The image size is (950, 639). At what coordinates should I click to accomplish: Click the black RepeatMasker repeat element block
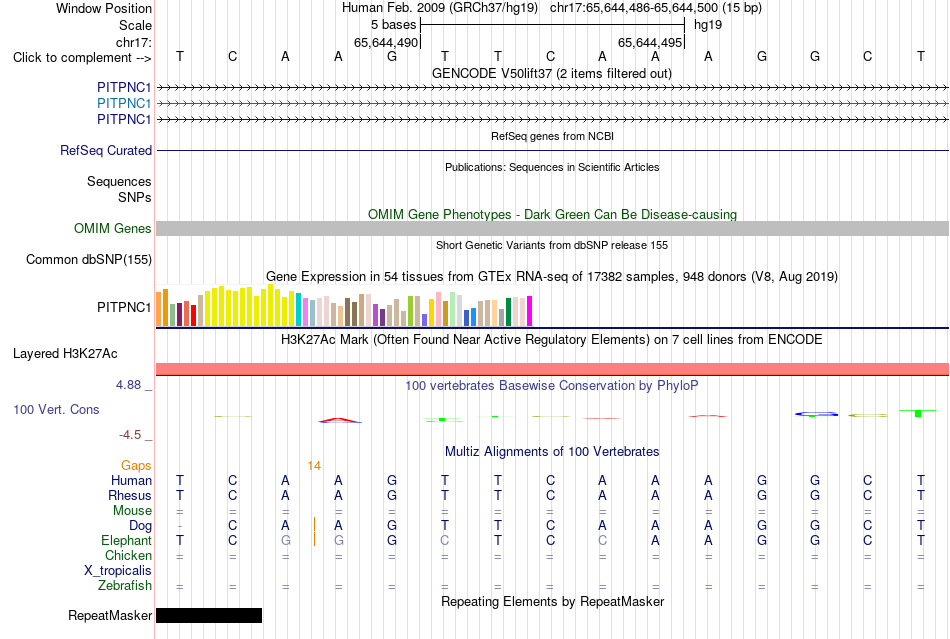[209, 615]
